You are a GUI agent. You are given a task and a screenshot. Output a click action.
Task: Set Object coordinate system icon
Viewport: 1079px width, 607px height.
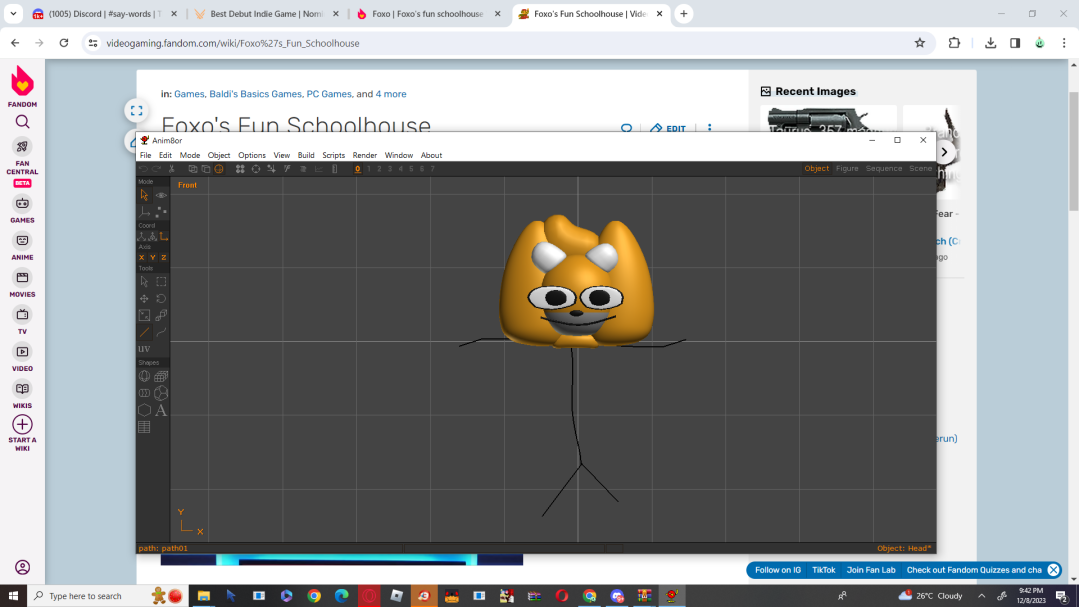coord(153,237)
